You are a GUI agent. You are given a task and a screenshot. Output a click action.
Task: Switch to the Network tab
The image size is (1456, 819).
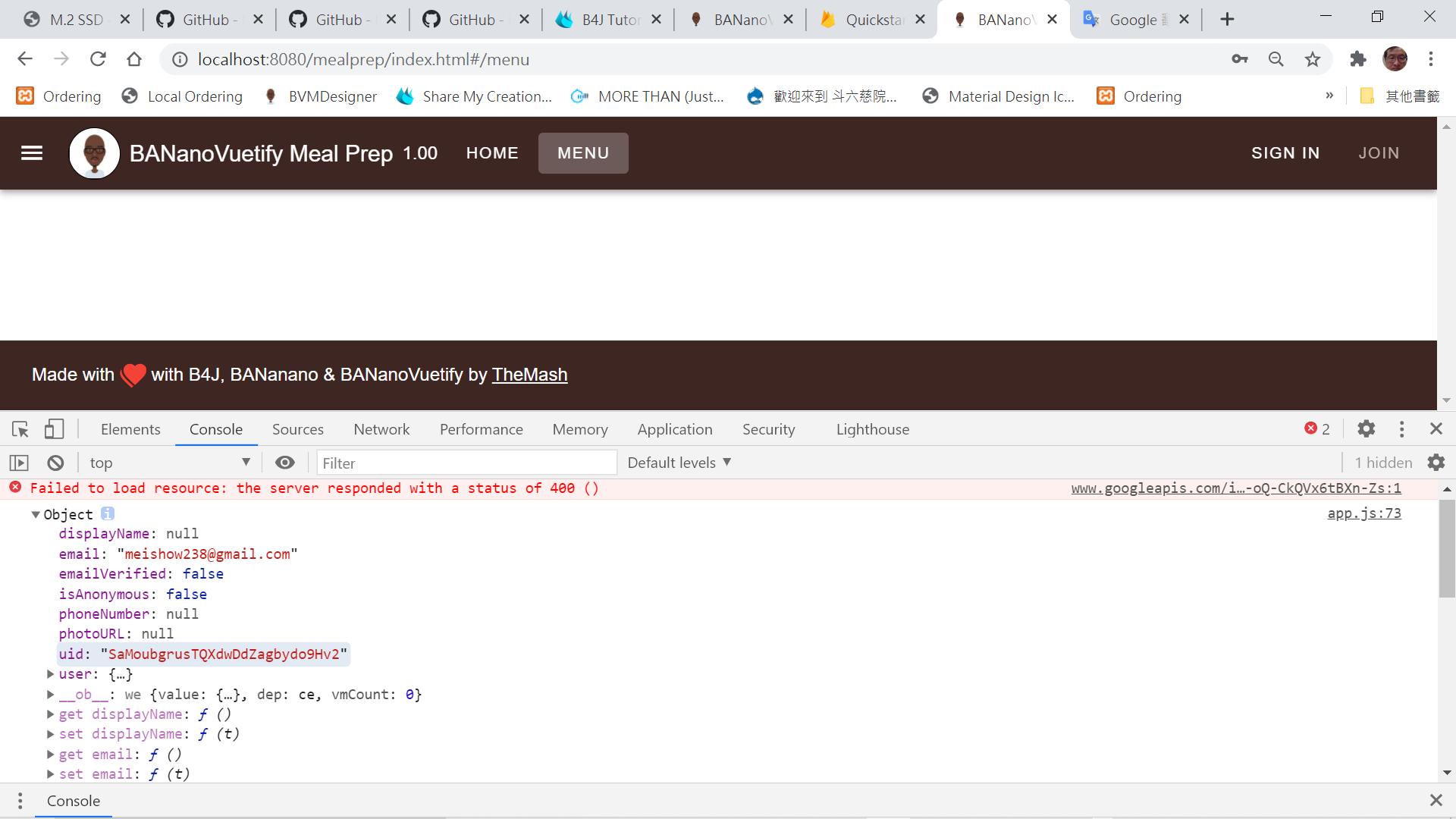[x=381, y=429]
